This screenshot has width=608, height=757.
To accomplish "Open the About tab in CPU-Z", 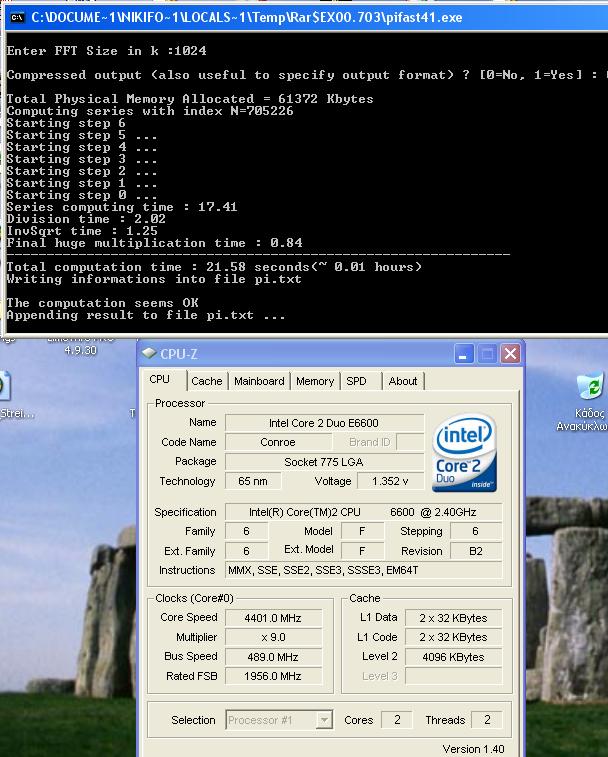I will click(x=403, y=381).
